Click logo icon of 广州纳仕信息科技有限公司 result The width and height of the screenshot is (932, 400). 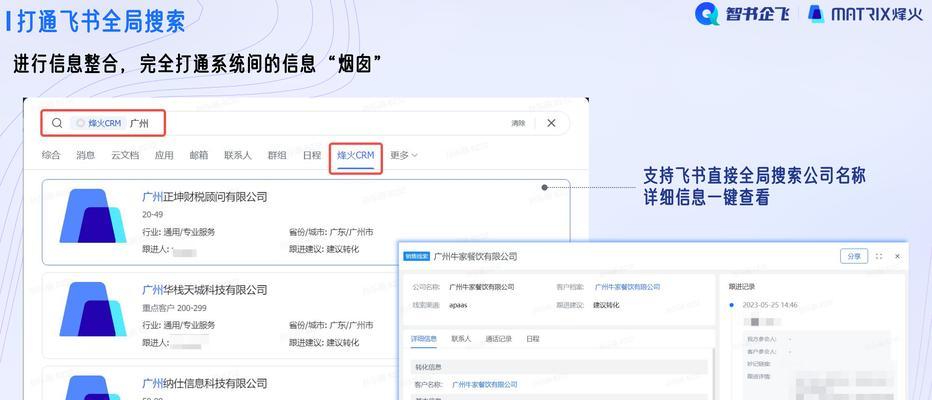(x=93, y=388)
